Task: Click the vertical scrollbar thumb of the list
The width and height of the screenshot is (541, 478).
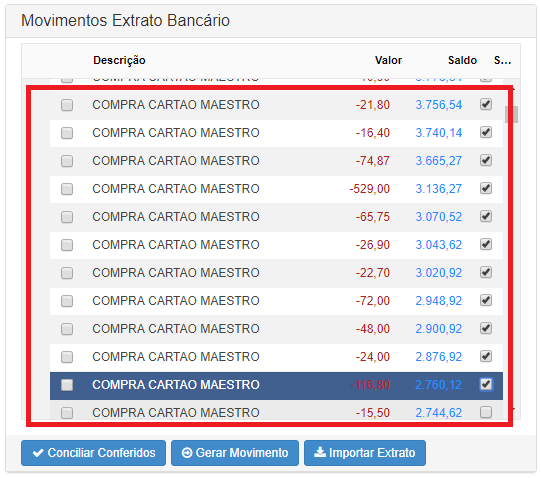Action: point(511,115)
